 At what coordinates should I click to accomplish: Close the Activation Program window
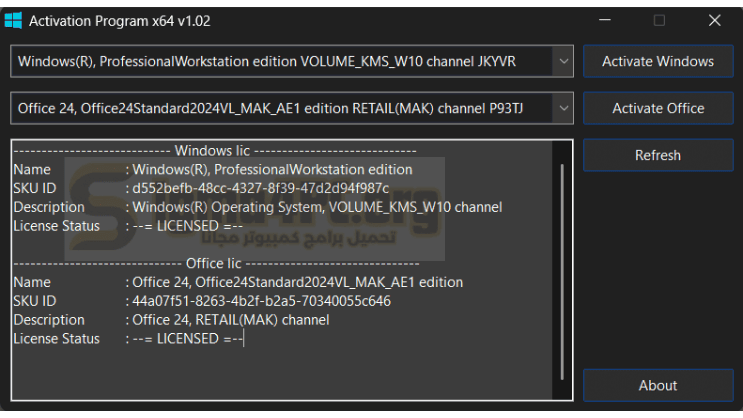click(715, 20)
